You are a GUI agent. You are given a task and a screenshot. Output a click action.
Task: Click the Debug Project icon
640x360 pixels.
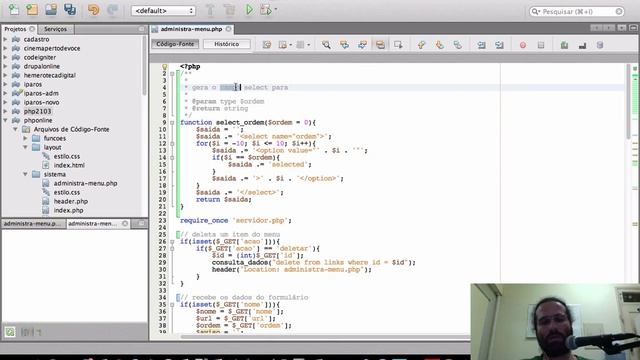click(266, 10)
